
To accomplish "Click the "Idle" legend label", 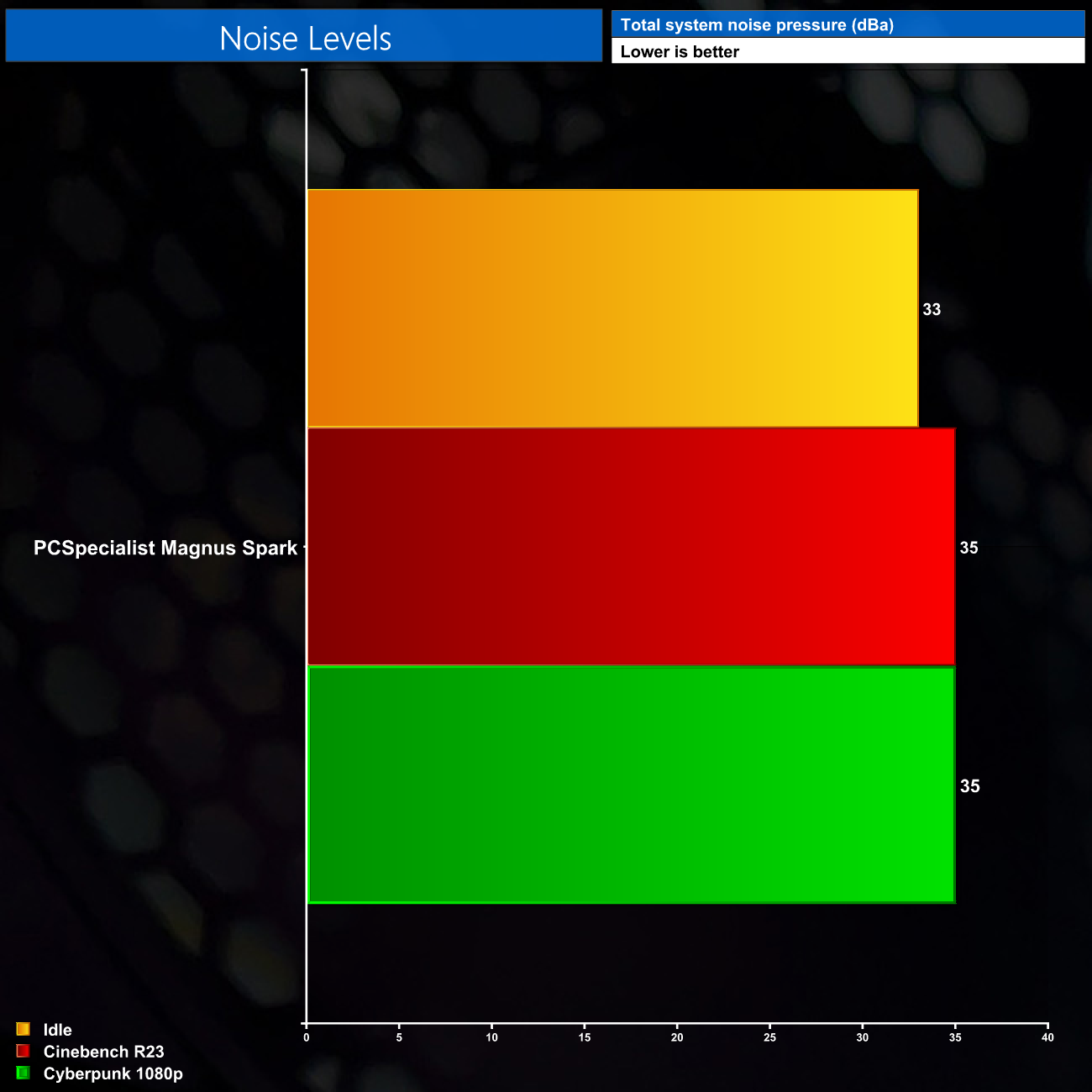I will click(x=58, y=1030).
